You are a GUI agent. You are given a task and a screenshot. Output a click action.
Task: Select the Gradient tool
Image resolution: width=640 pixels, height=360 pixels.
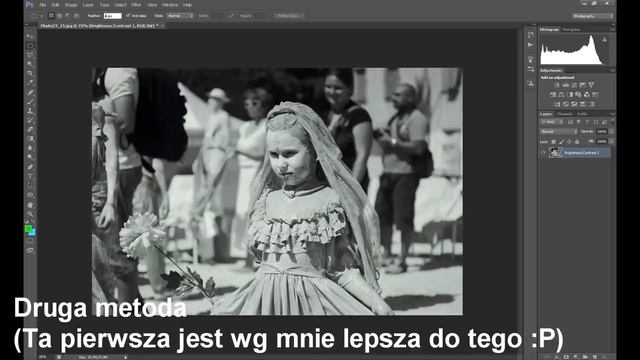[30, 139]
